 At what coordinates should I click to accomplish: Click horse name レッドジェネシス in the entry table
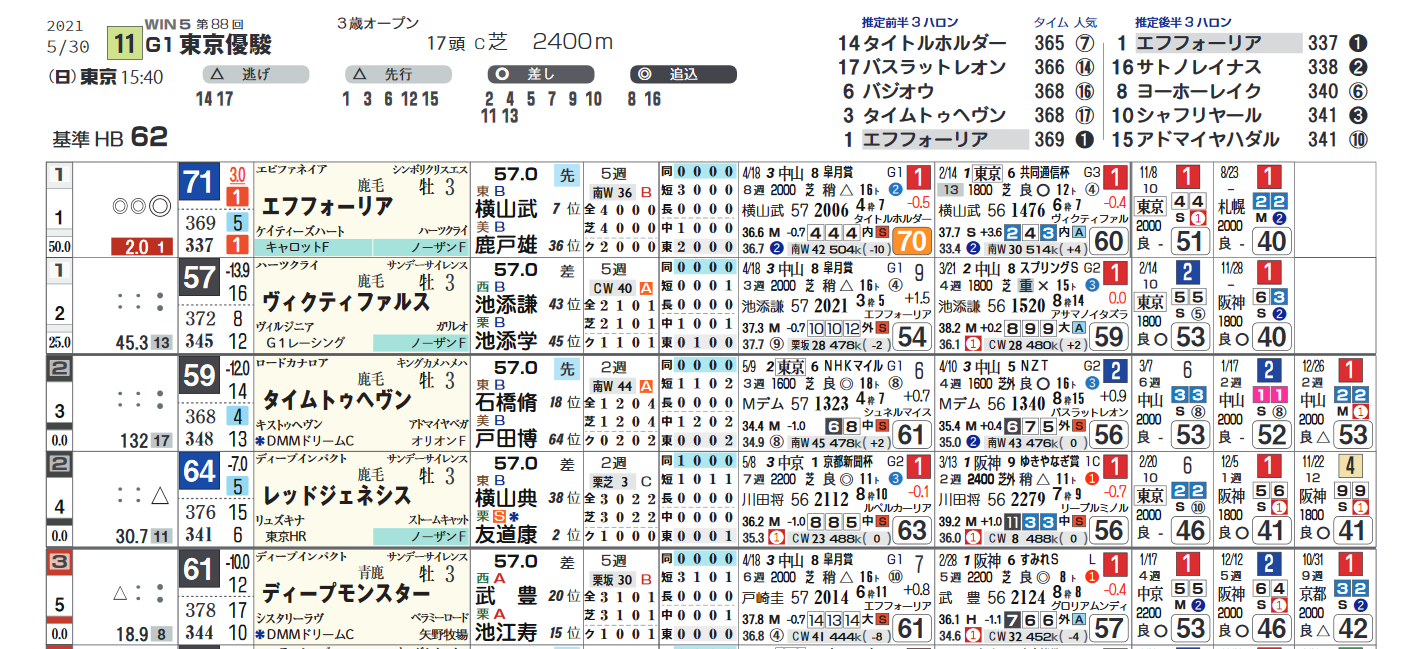(x=335, y=496)
